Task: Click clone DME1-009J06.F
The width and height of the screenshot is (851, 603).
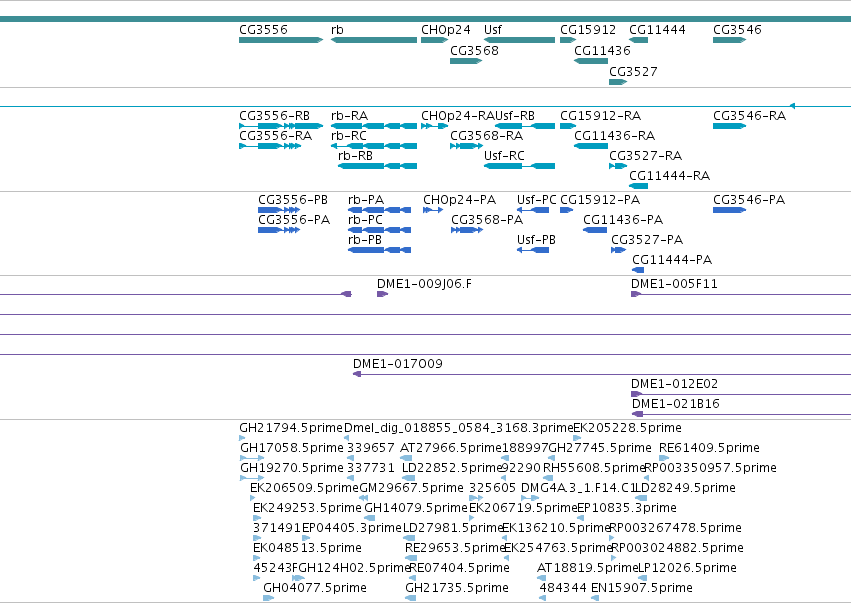Action: pyautogui.click(x=383, y=294)
